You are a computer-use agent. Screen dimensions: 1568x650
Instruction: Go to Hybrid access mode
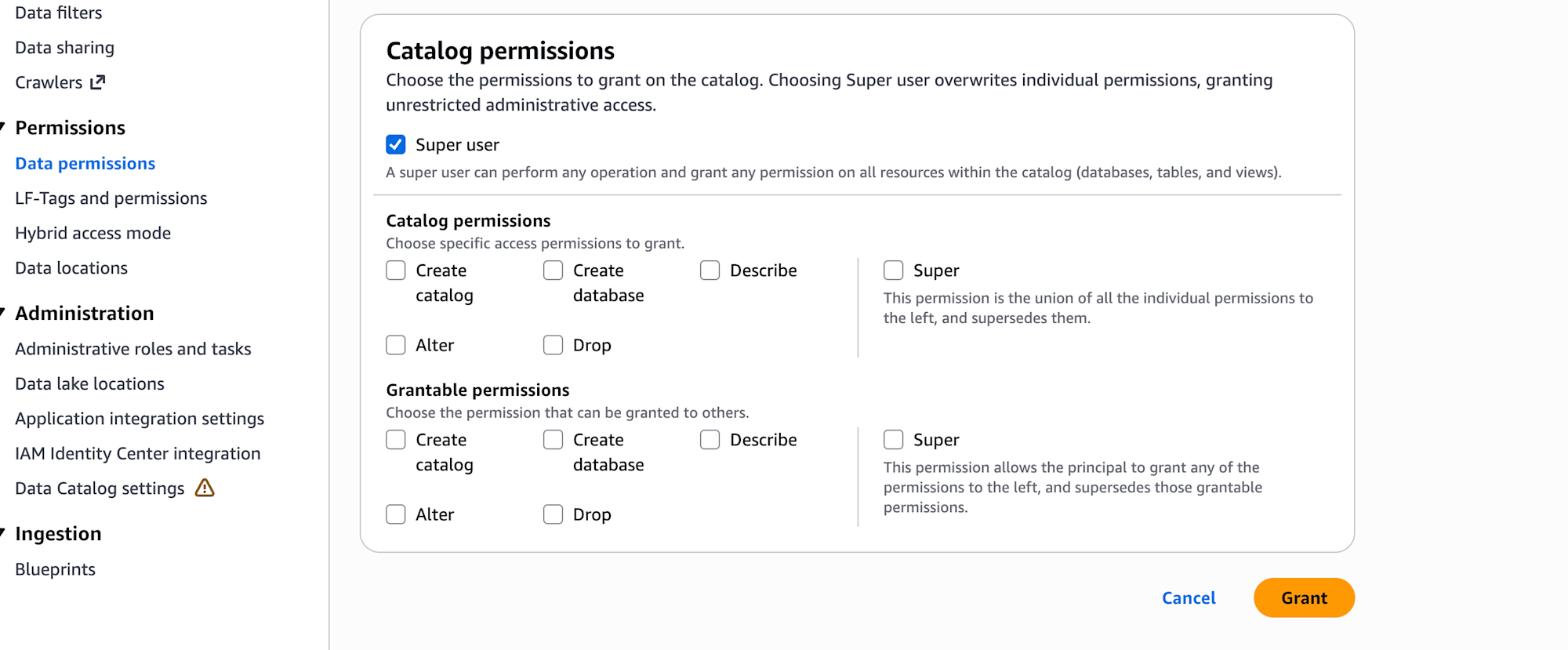[x=93, y=233]
